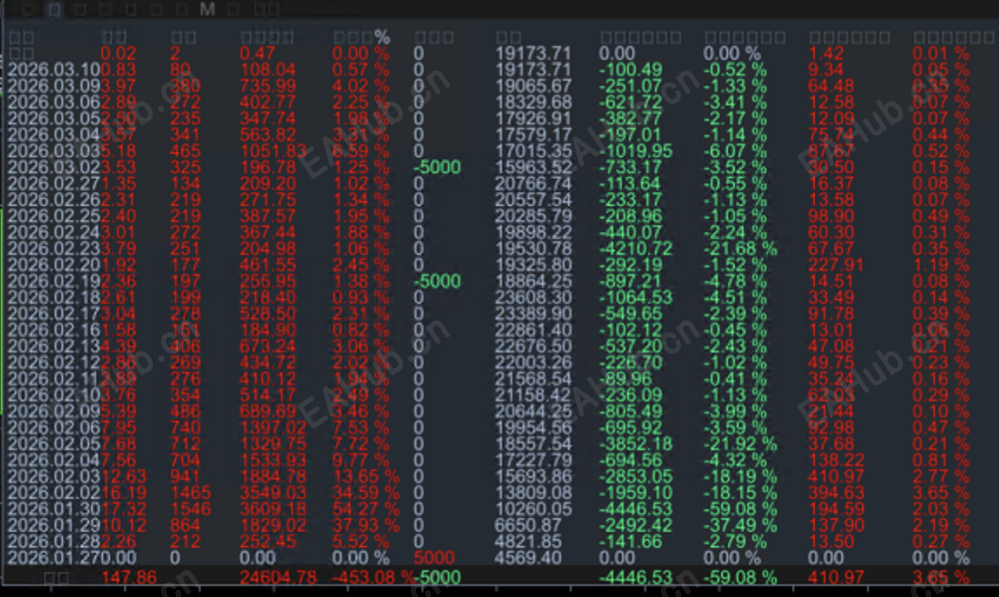
Task: Select the trade count 1465
Action: point(190,493)
